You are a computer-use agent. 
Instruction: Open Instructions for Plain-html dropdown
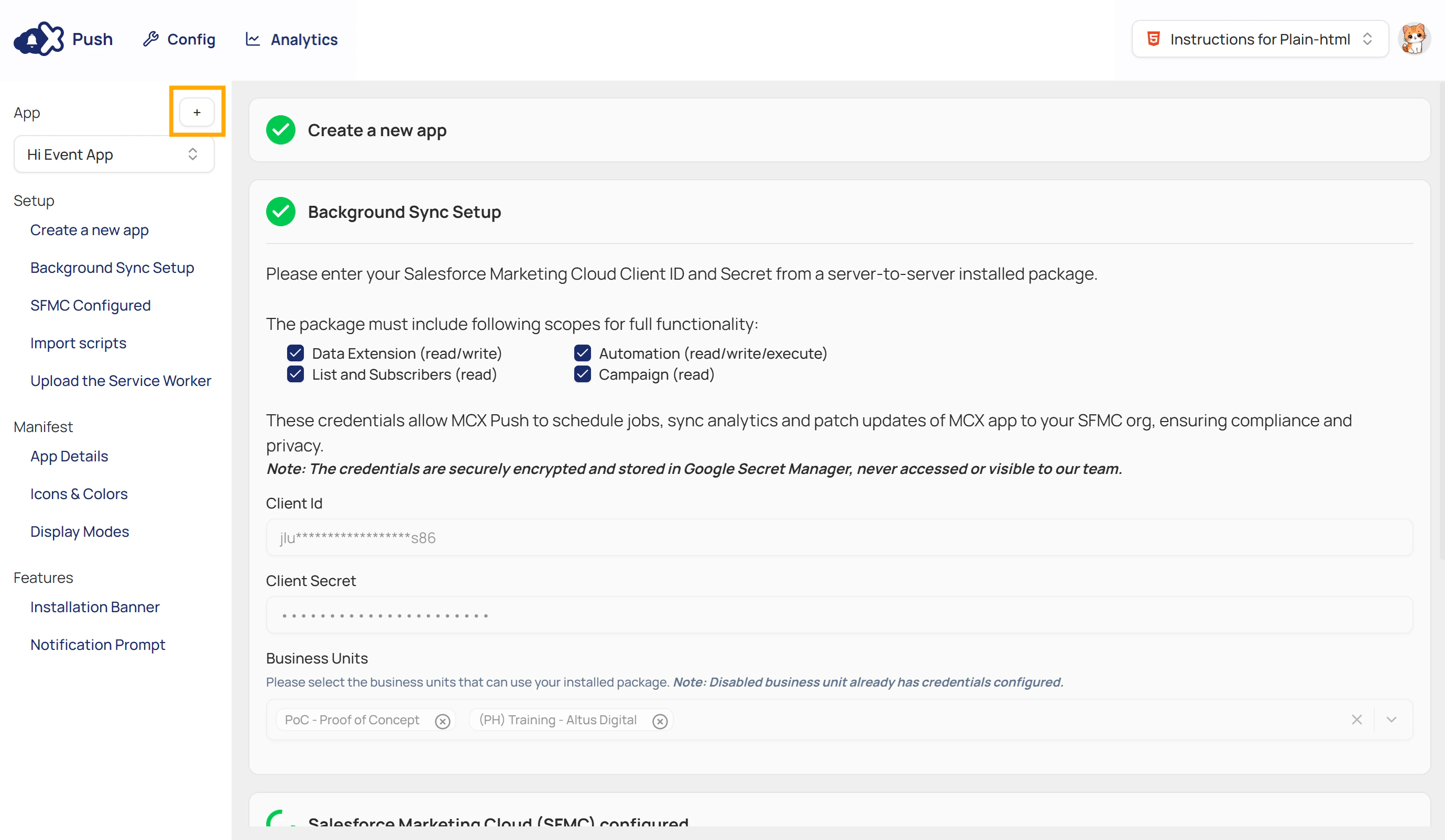pos(1260,39)
